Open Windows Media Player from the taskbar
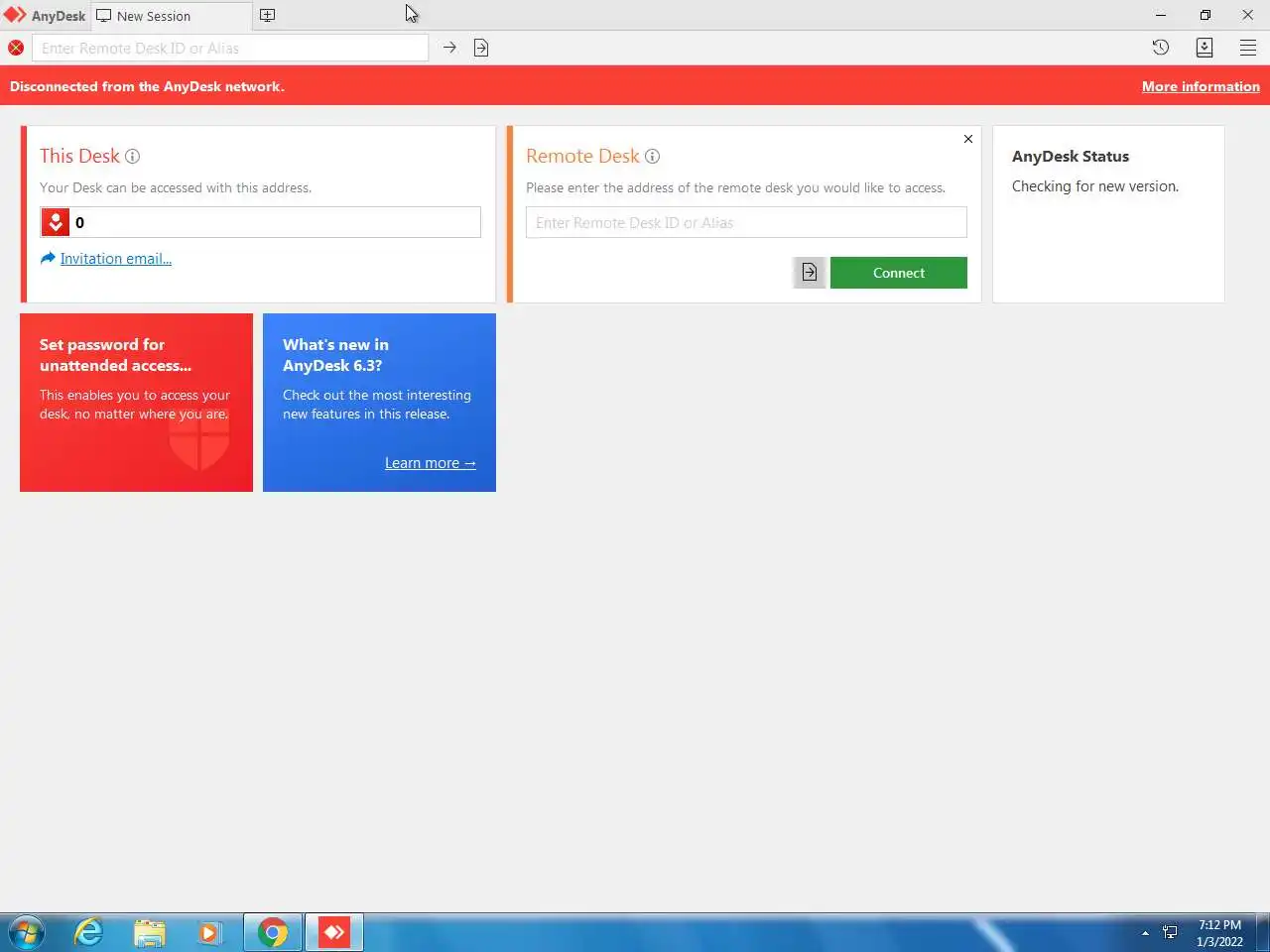This screenshot has height=952, width=1270. click(x=209, y=932)
